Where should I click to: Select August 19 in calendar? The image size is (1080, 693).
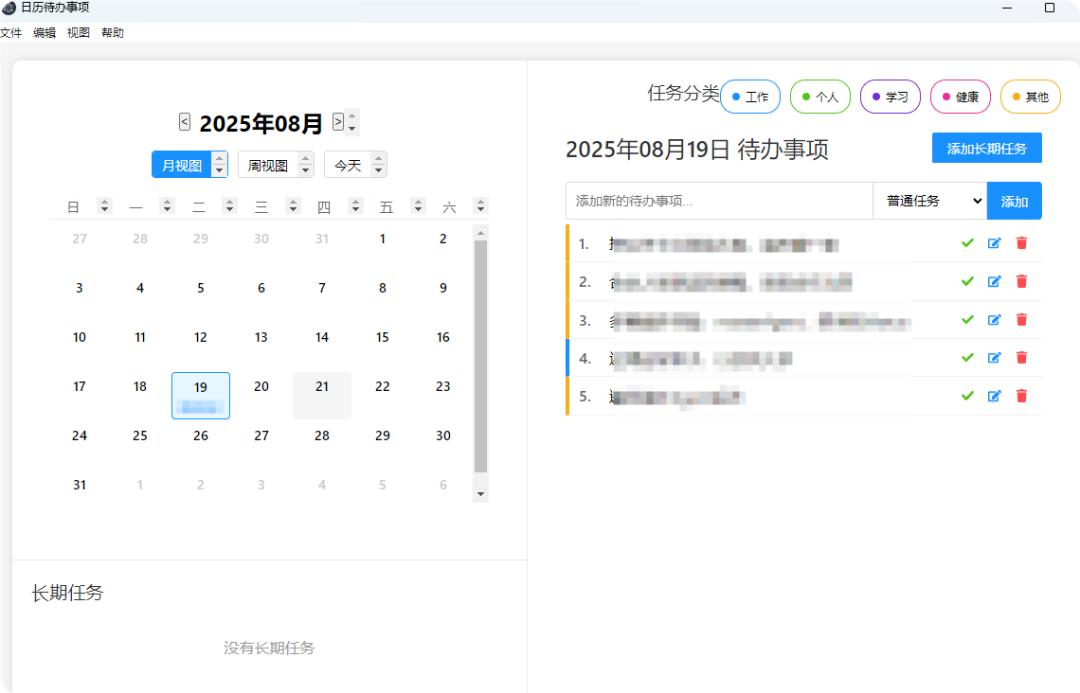click(x=200, y=395)
